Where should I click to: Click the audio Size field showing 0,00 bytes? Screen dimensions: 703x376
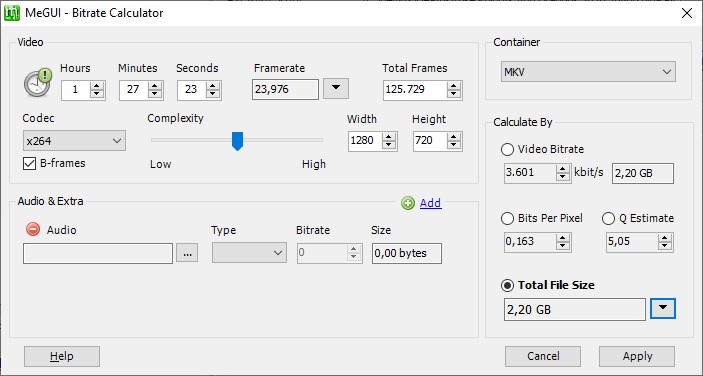tap(407, 253)
